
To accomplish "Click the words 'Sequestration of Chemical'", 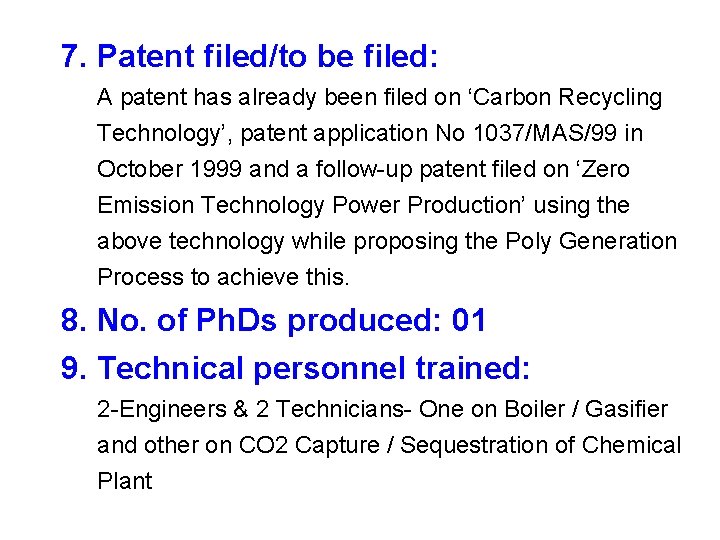I will coord(546,445).
